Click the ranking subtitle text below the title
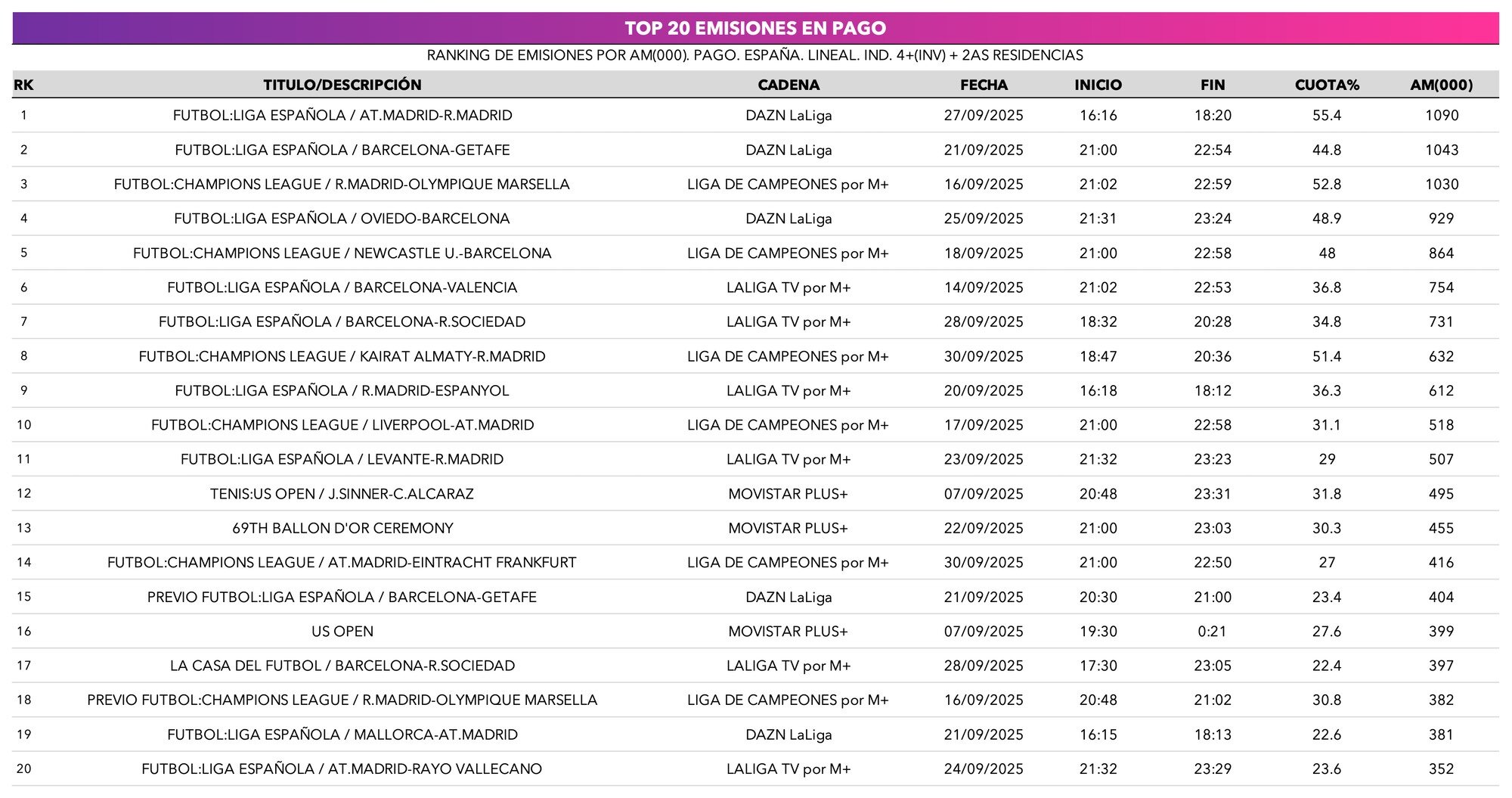 [x=756, y=54]
